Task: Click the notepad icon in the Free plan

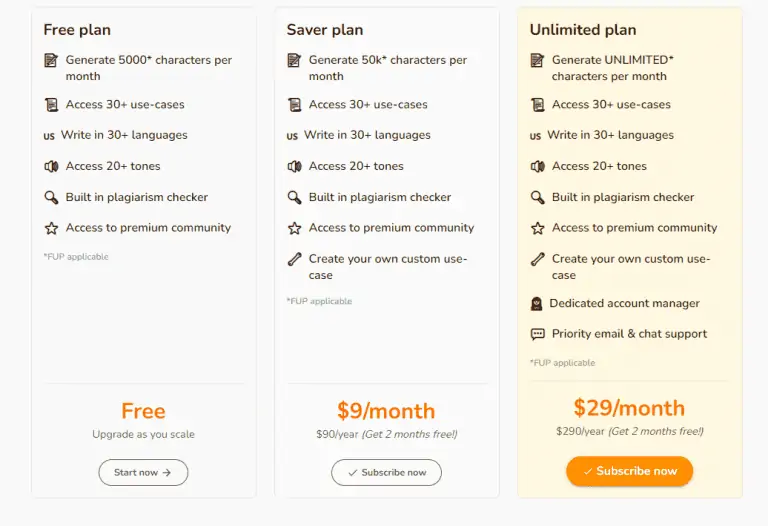Action: (x=51, y=60)
